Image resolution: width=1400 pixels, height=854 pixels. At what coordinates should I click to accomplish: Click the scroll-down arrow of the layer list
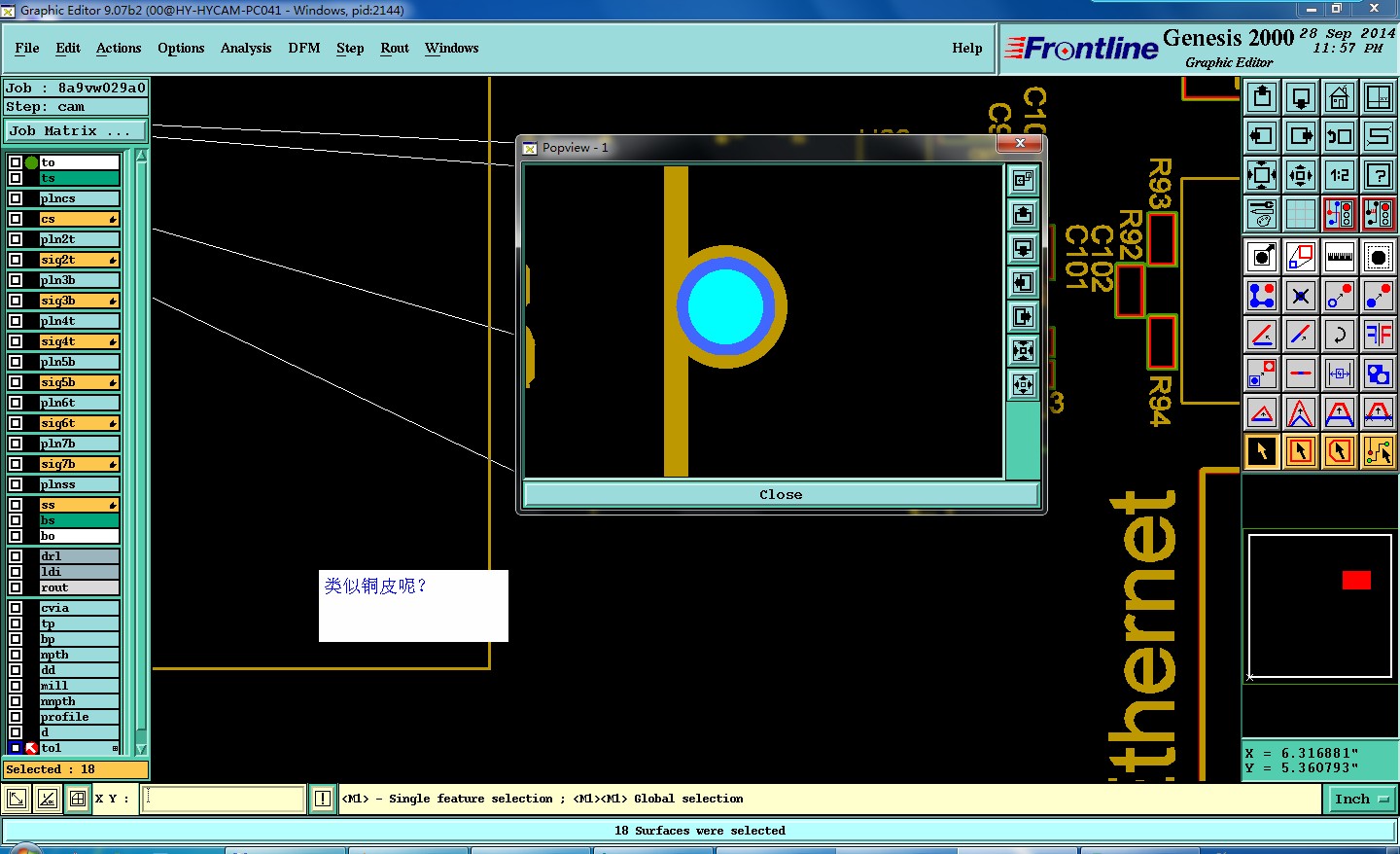141,749
